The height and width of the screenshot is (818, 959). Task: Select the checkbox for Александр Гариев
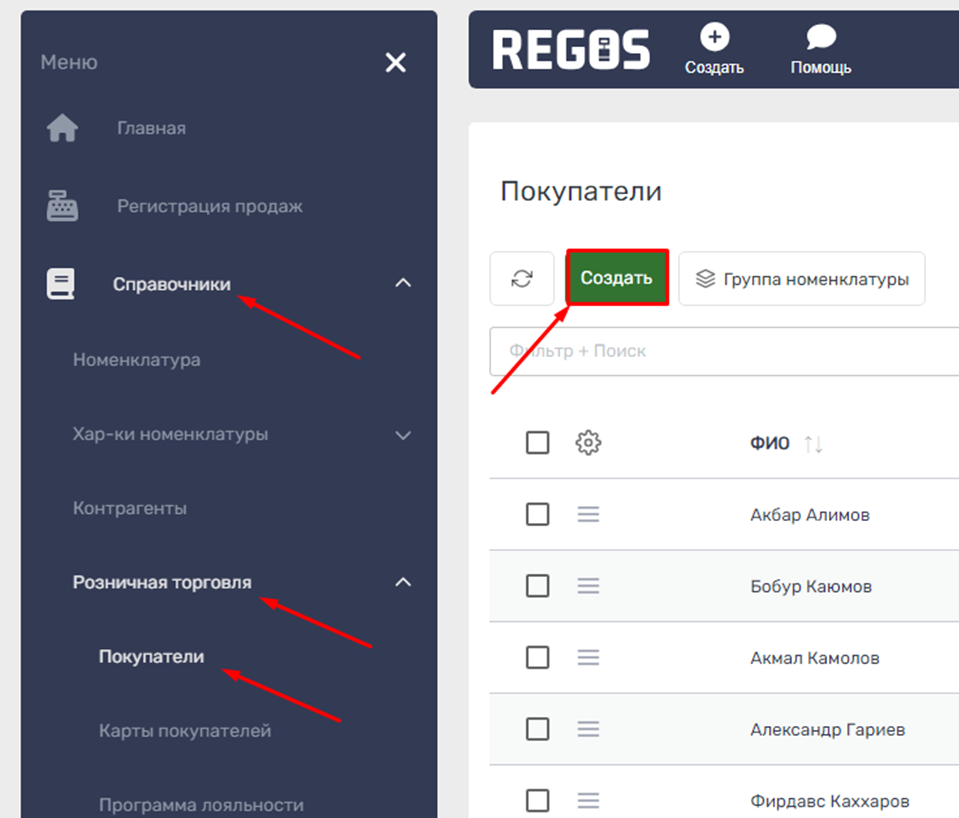pyautogui.click(x=538, y=729)
